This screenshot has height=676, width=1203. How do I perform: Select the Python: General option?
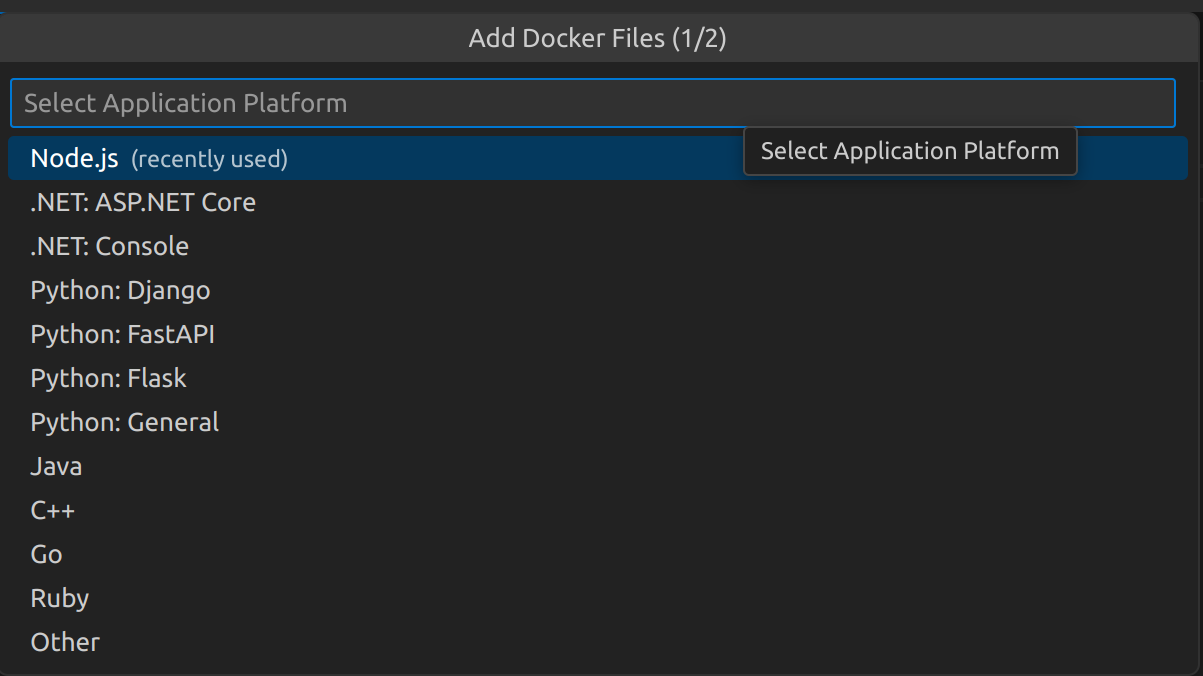[124, 422]
